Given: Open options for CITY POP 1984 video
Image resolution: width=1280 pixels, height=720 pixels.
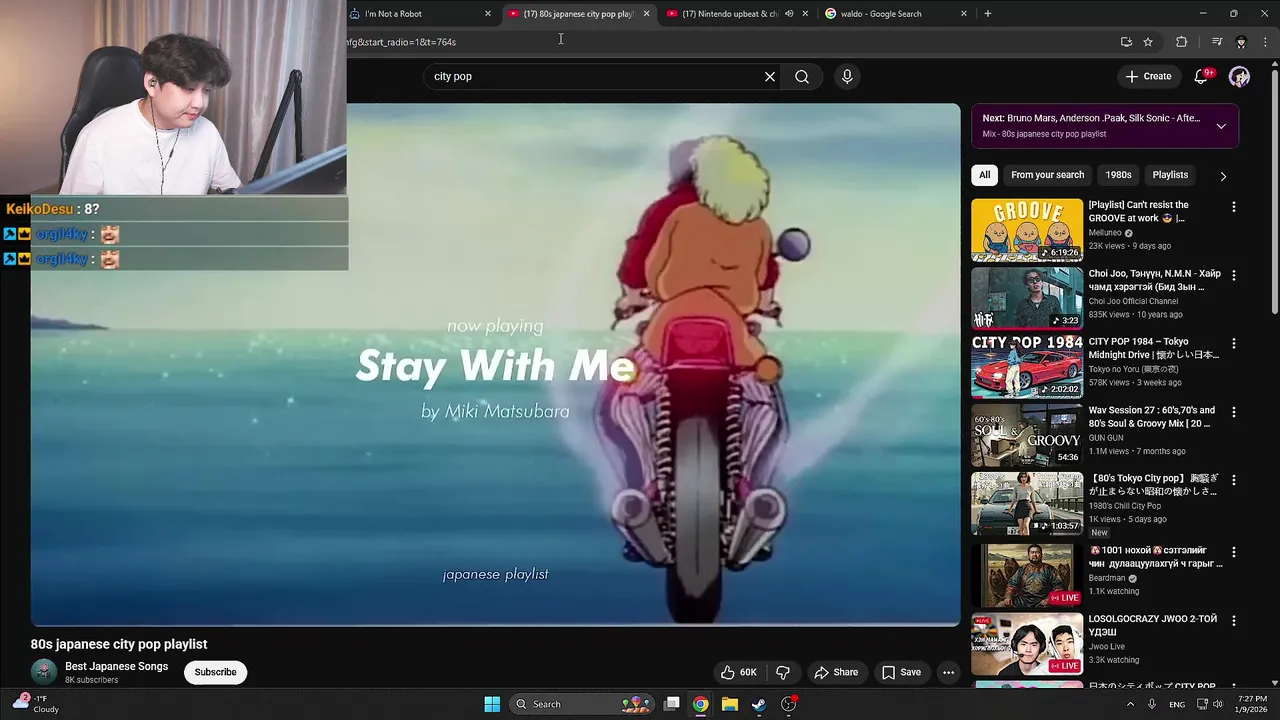Looking at the screenshot, I should [x=1233, y=343].
